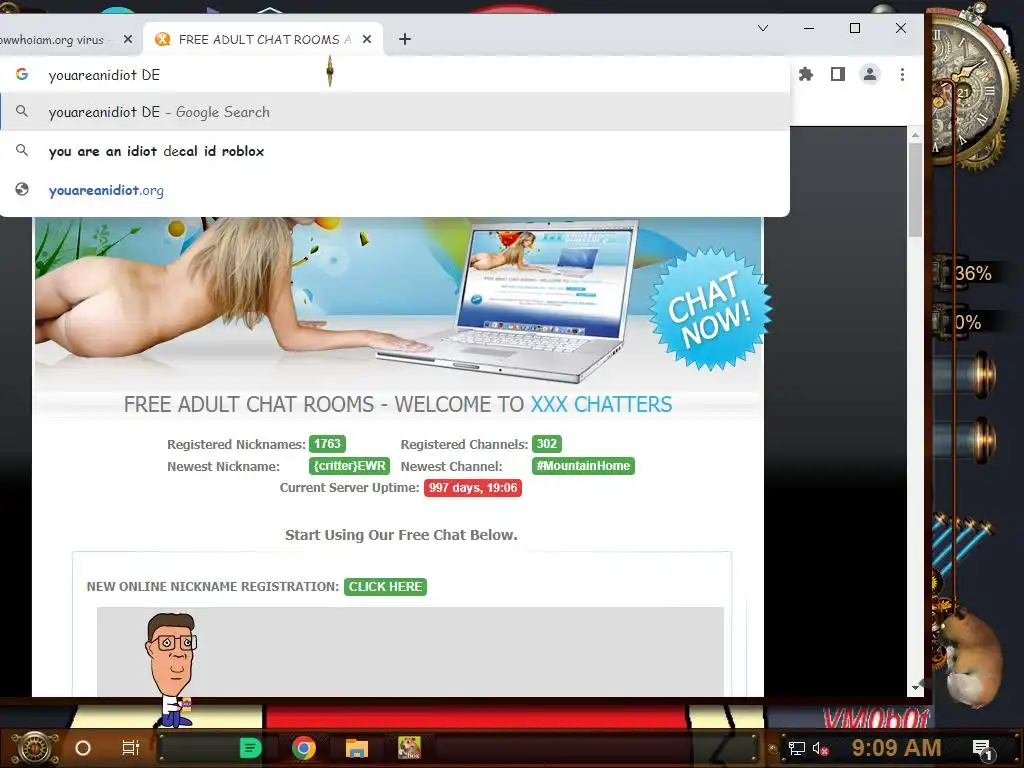Open the hamster Box app on the taskbar
Viewport: 1024px width, 768px height.
click(x=409, y=748)
